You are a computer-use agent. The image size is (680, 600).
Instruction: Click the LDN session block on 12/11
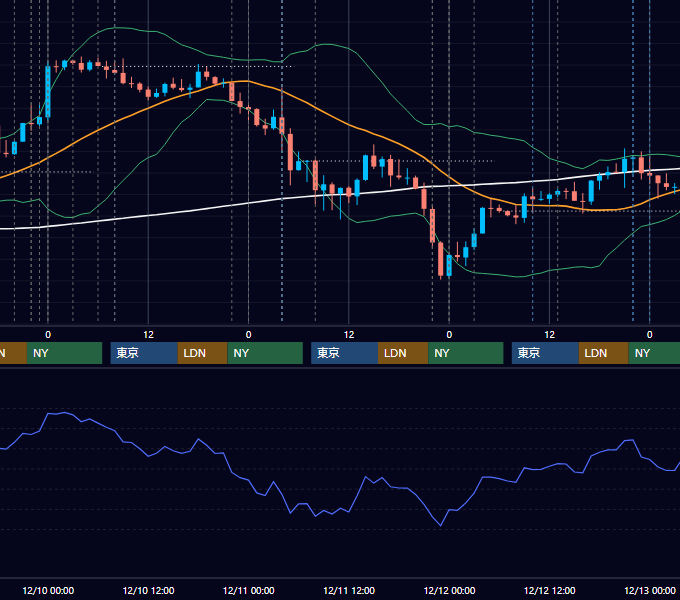pyautogui.click(x=403, y=353)
